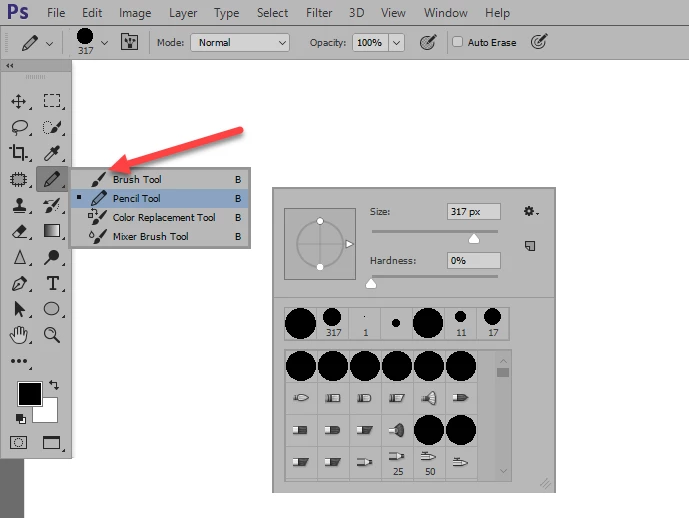Select the Hand tool

click(19, 335)
